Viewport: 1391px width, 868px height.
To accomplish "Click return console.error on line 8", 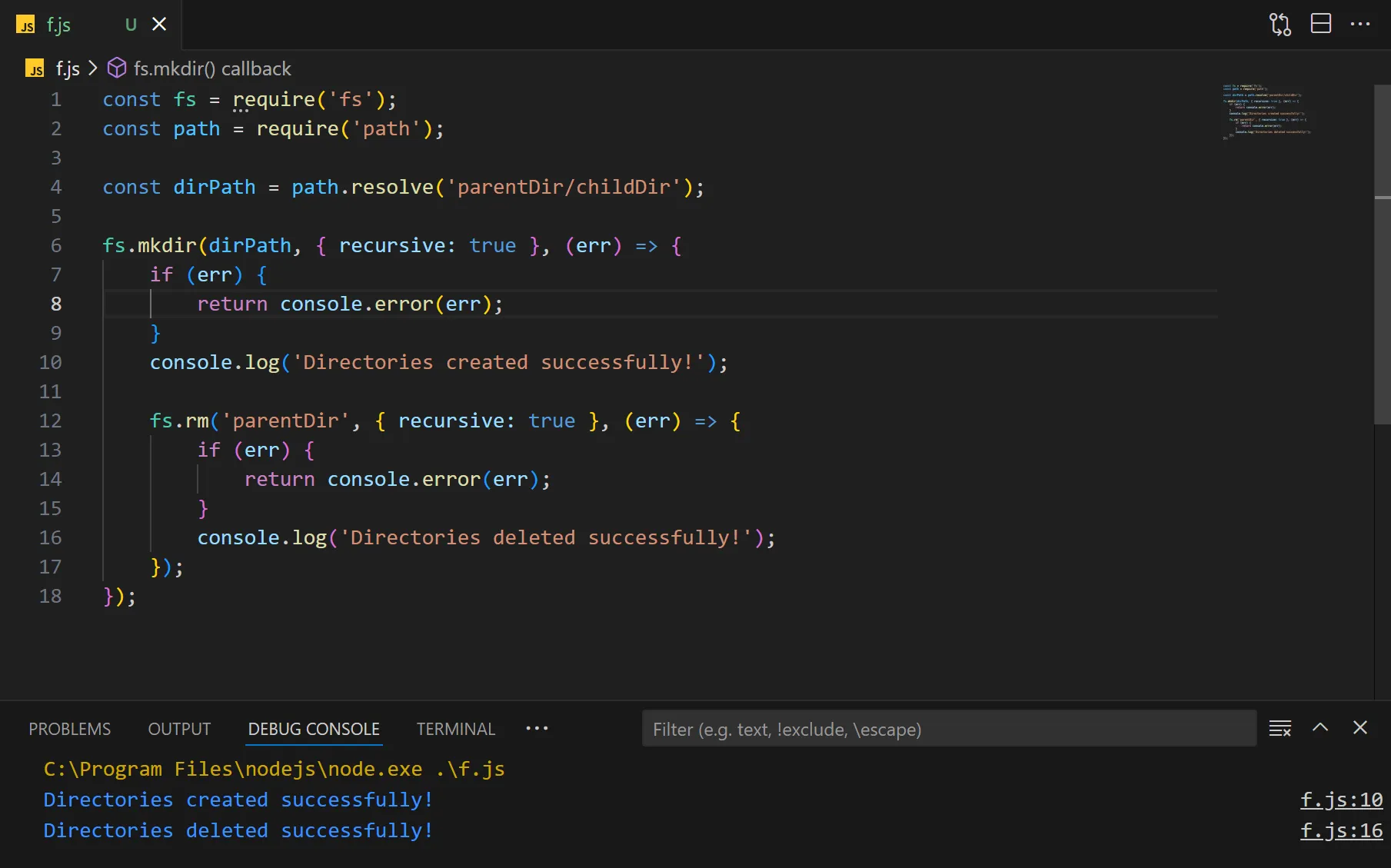I will coord(350,304).
